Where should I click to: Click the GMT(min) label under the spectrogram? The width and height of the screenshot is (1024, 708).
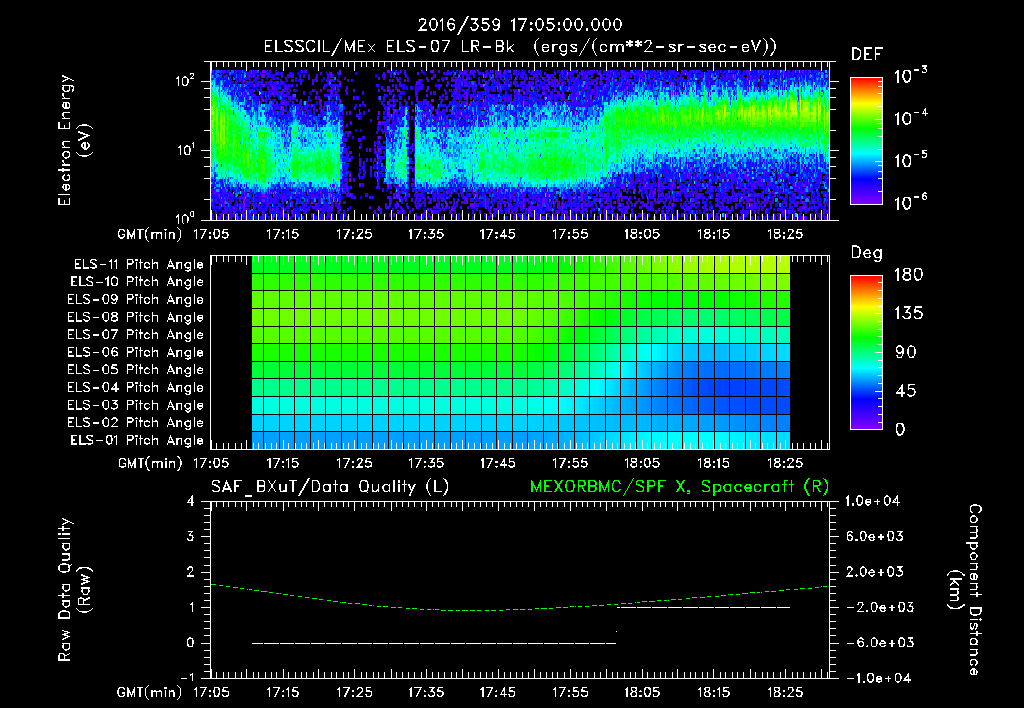click(x=150, y=234)
